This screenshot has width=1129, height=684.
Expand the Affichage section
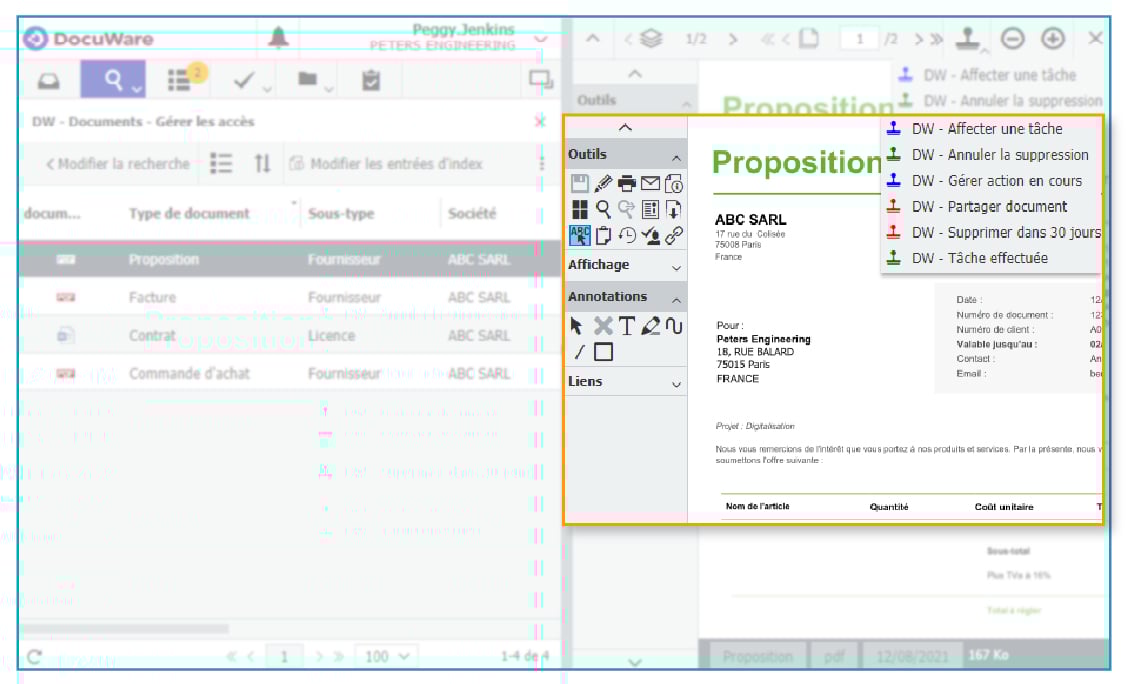tap(626, 265)
